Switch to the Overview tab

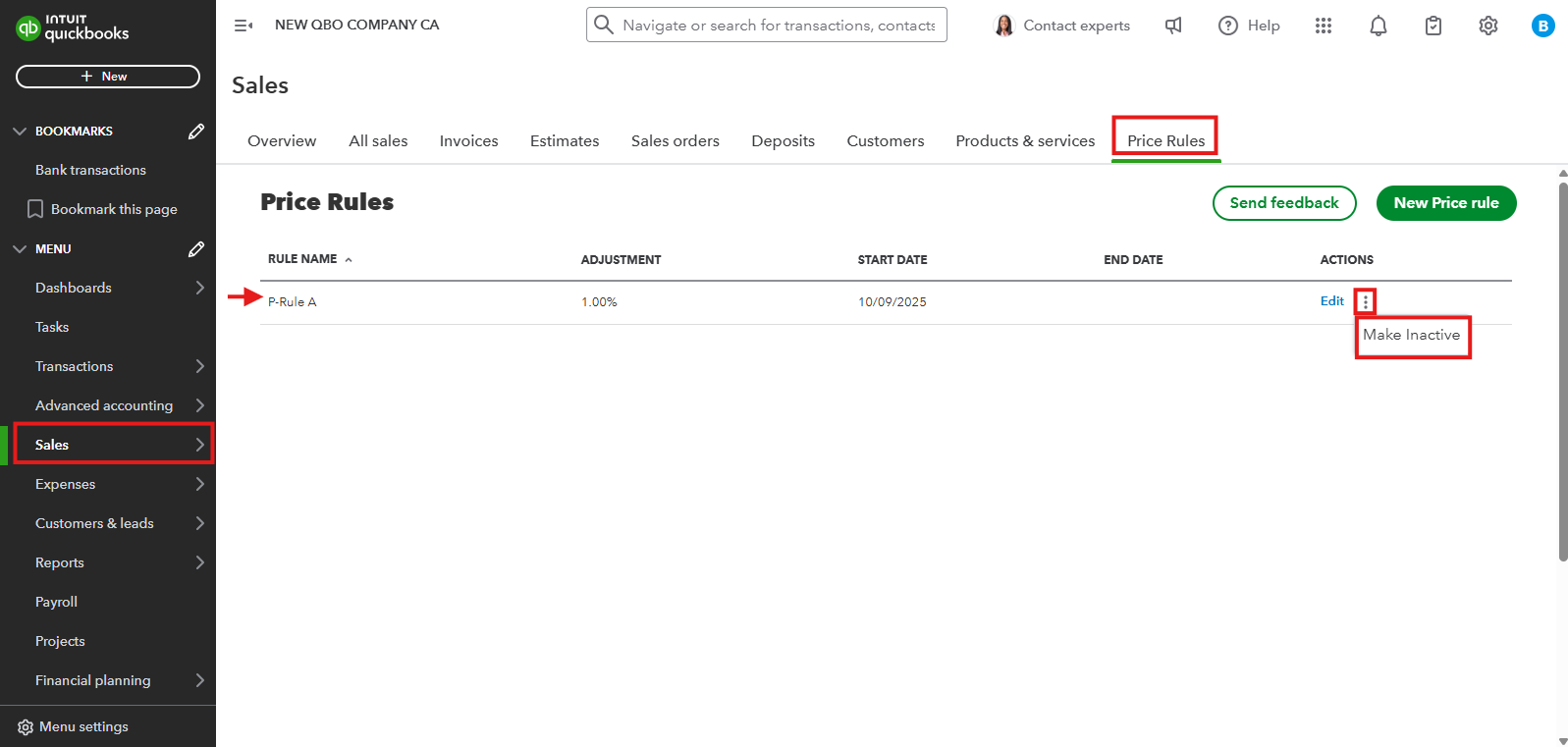coord(282,141)
